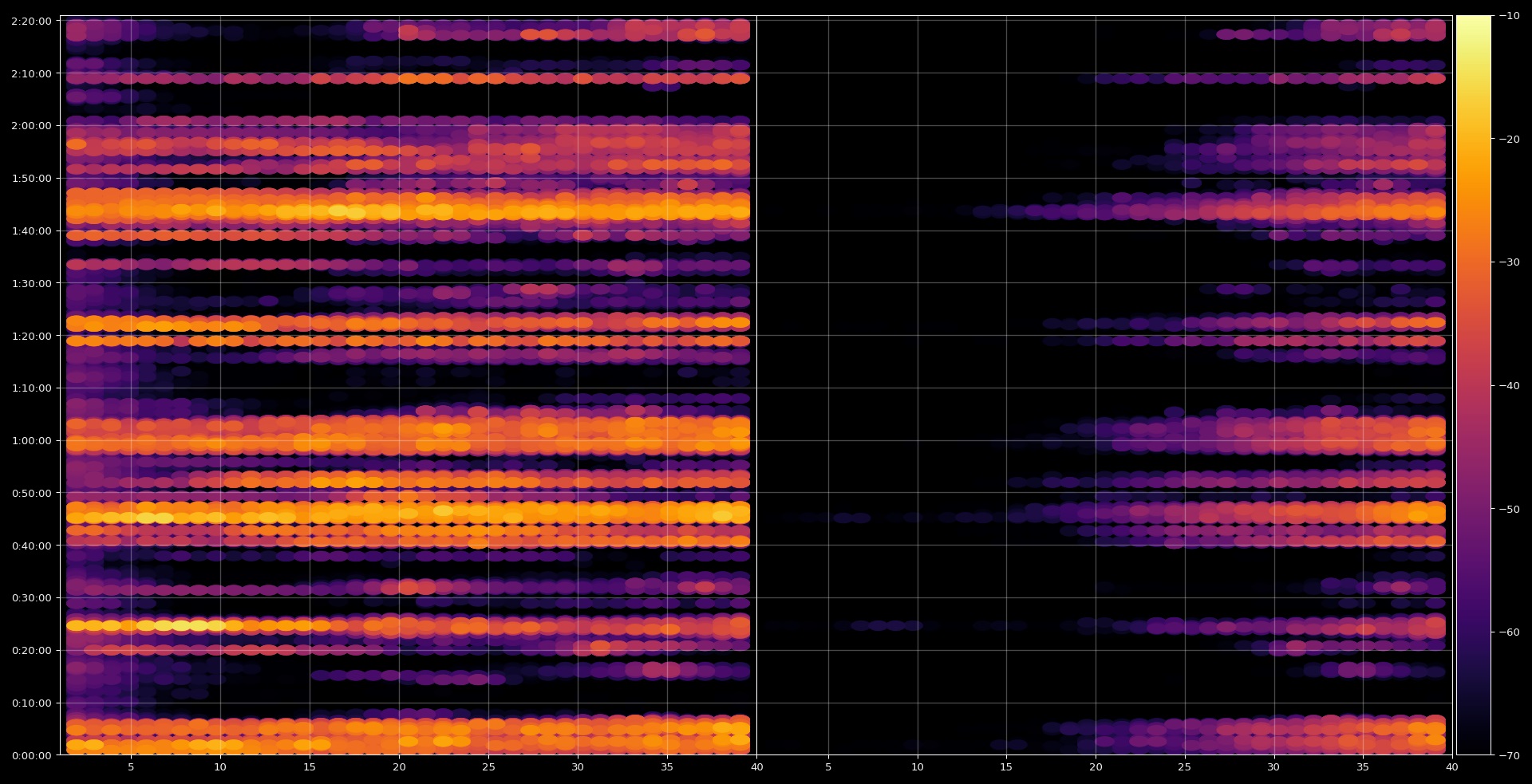1532x784 pixels.
Task: Click the −10 colorbar tick label
Action: pos(1509,15)
